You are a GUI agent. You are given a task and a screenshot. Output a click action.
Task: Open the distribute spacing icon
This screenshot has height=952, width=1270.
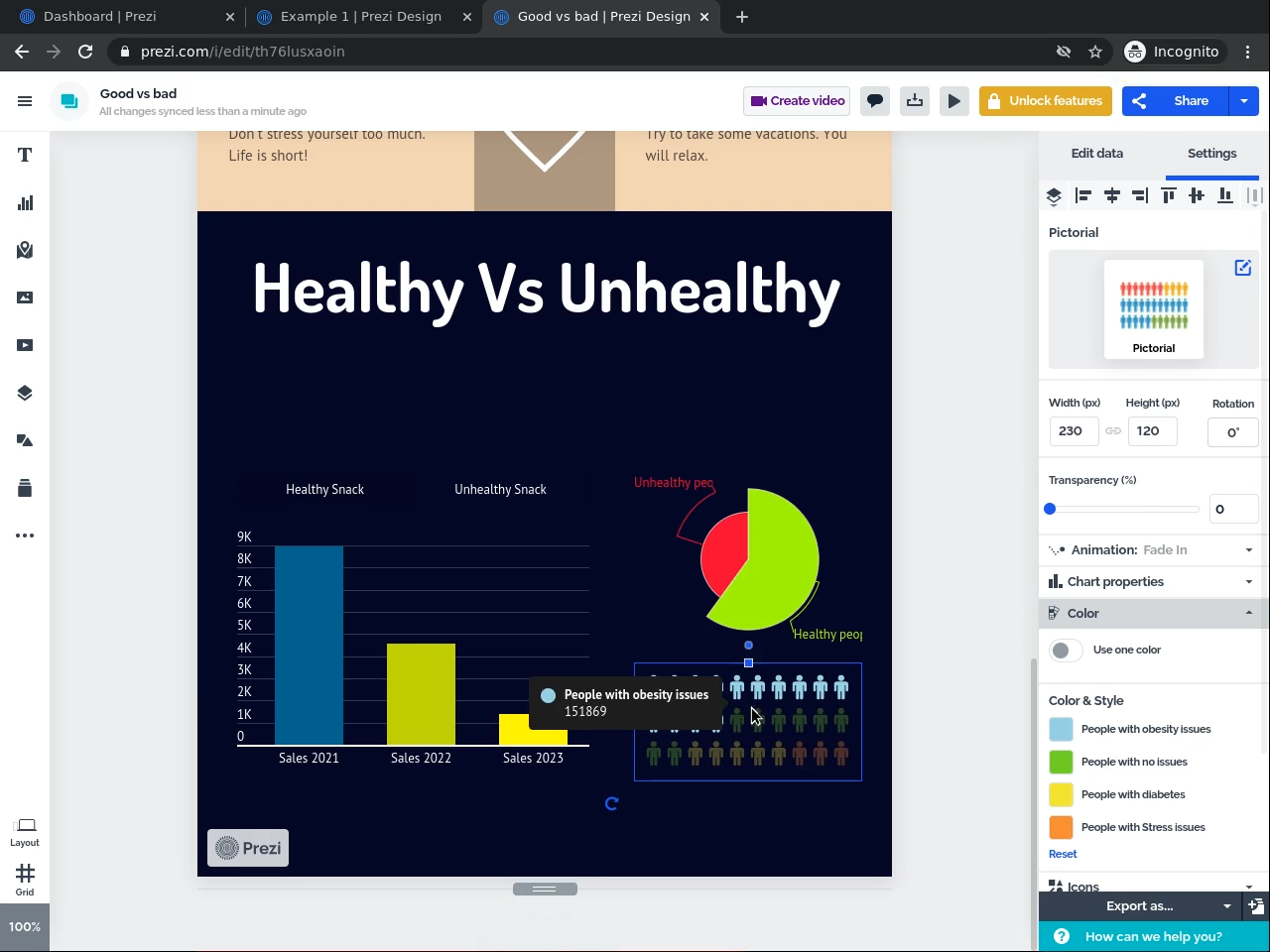(1253, 196)
